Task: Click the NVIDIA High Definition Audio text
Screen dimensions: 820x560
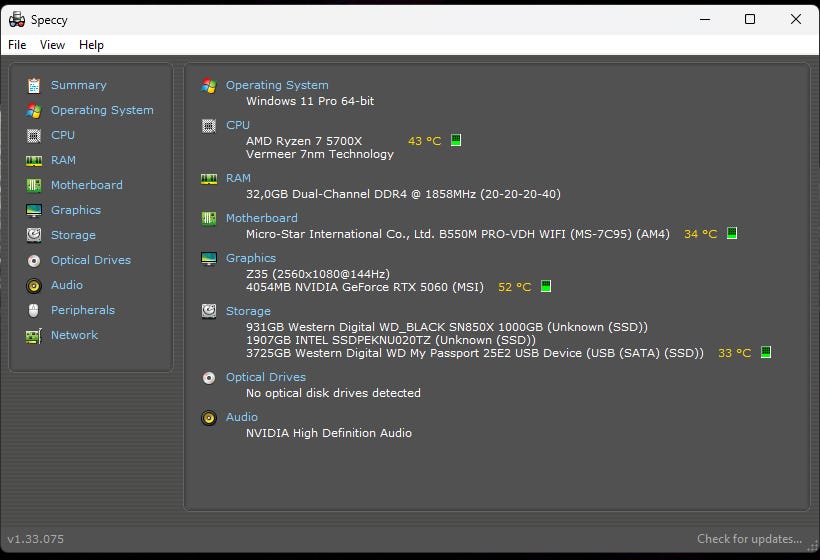Action: click(x=329, y=433)
